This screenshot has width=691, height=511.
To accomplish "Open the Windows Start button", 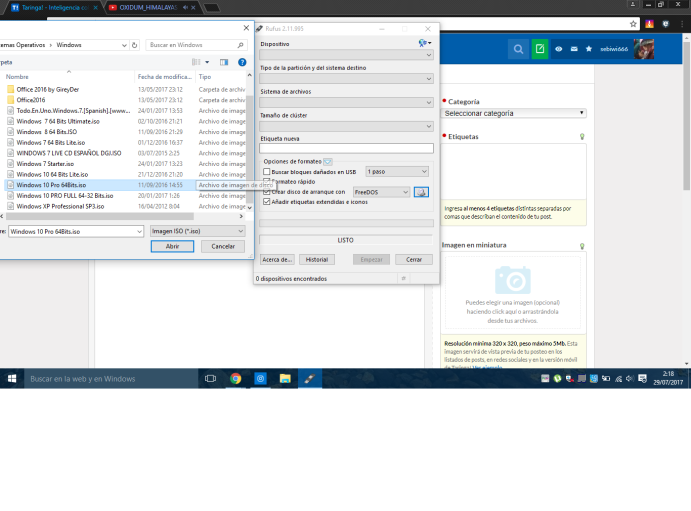I will point(12,378).
